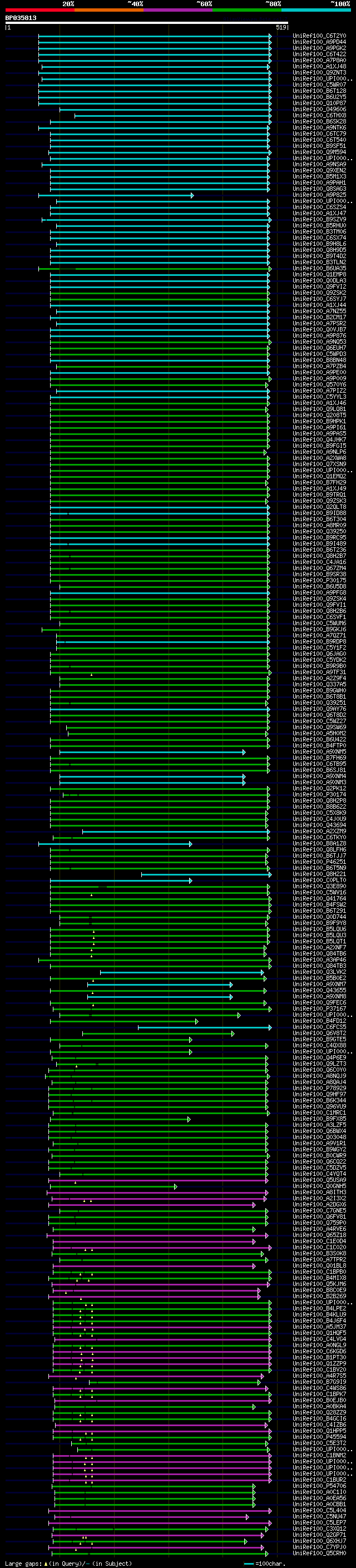Screen dimensions: 356x1568
Task: Click the UniRef100_P37167 label
Action: [319, 1008]
